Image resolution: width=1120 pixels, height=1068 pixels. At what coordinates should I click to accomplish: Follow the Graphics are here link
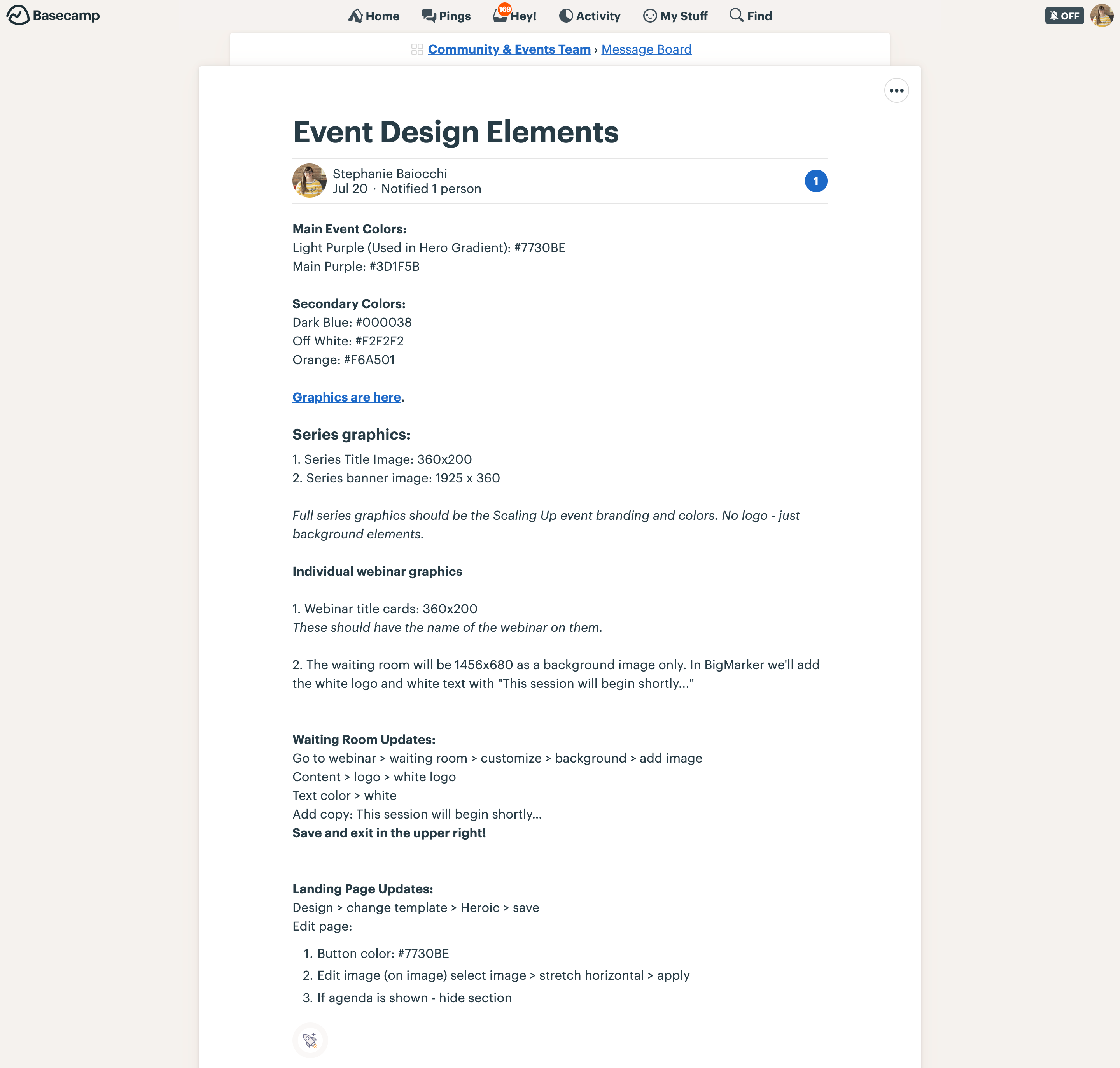[x=346, y=397]
